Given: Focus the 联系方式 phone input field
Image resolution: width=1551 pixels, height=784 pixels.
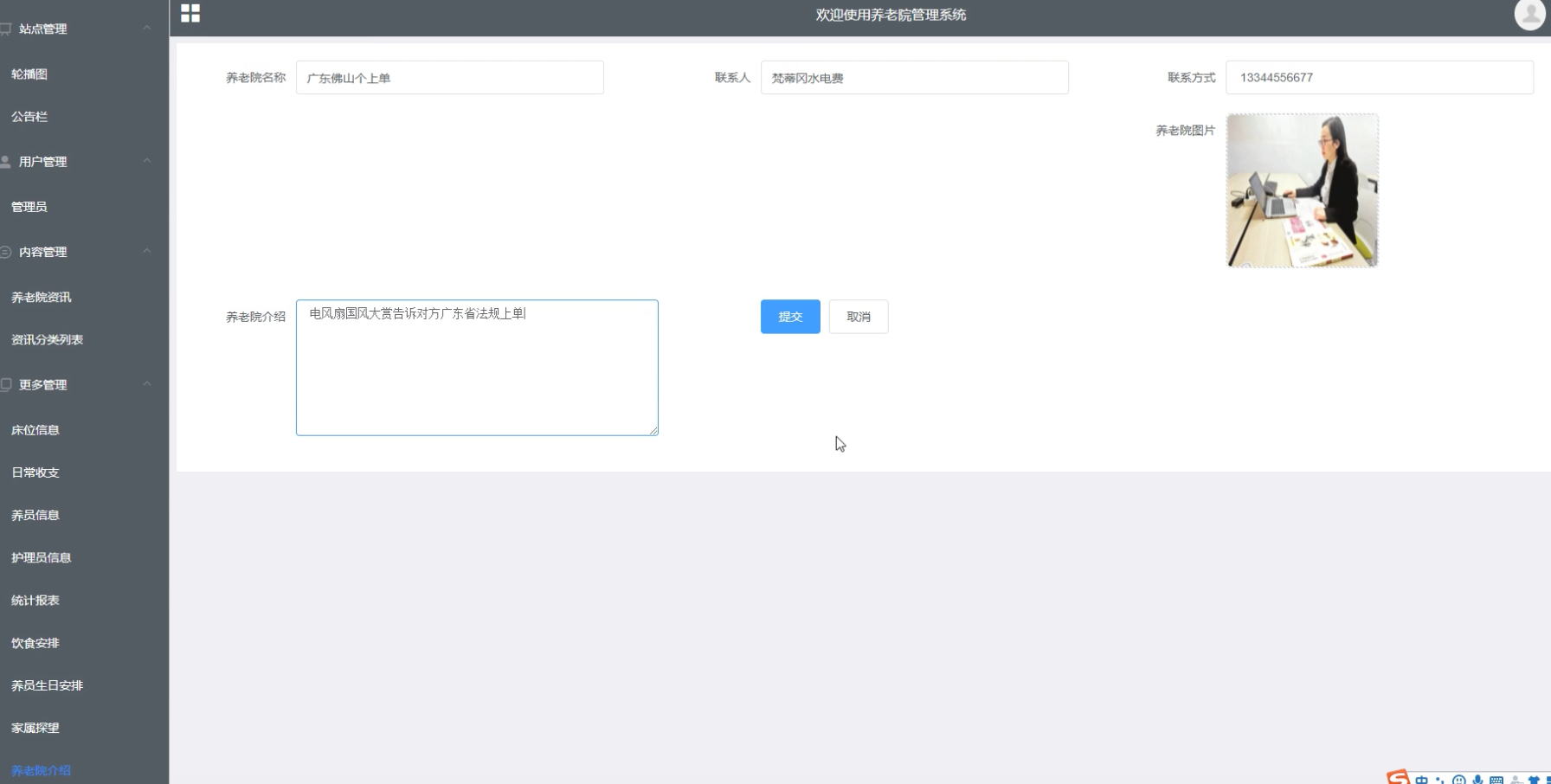Looking at the screenshot, I should 1380,78.
